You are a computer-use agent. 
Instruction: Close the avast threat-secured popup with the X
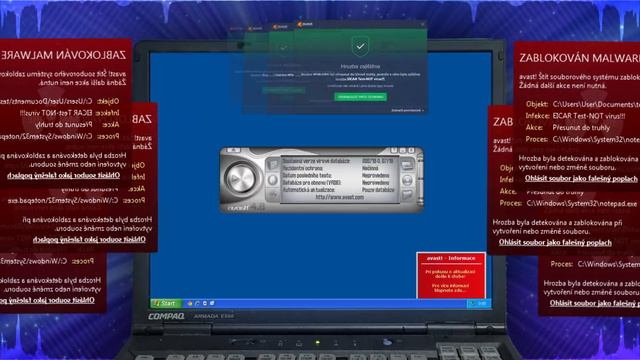(422, 24)
